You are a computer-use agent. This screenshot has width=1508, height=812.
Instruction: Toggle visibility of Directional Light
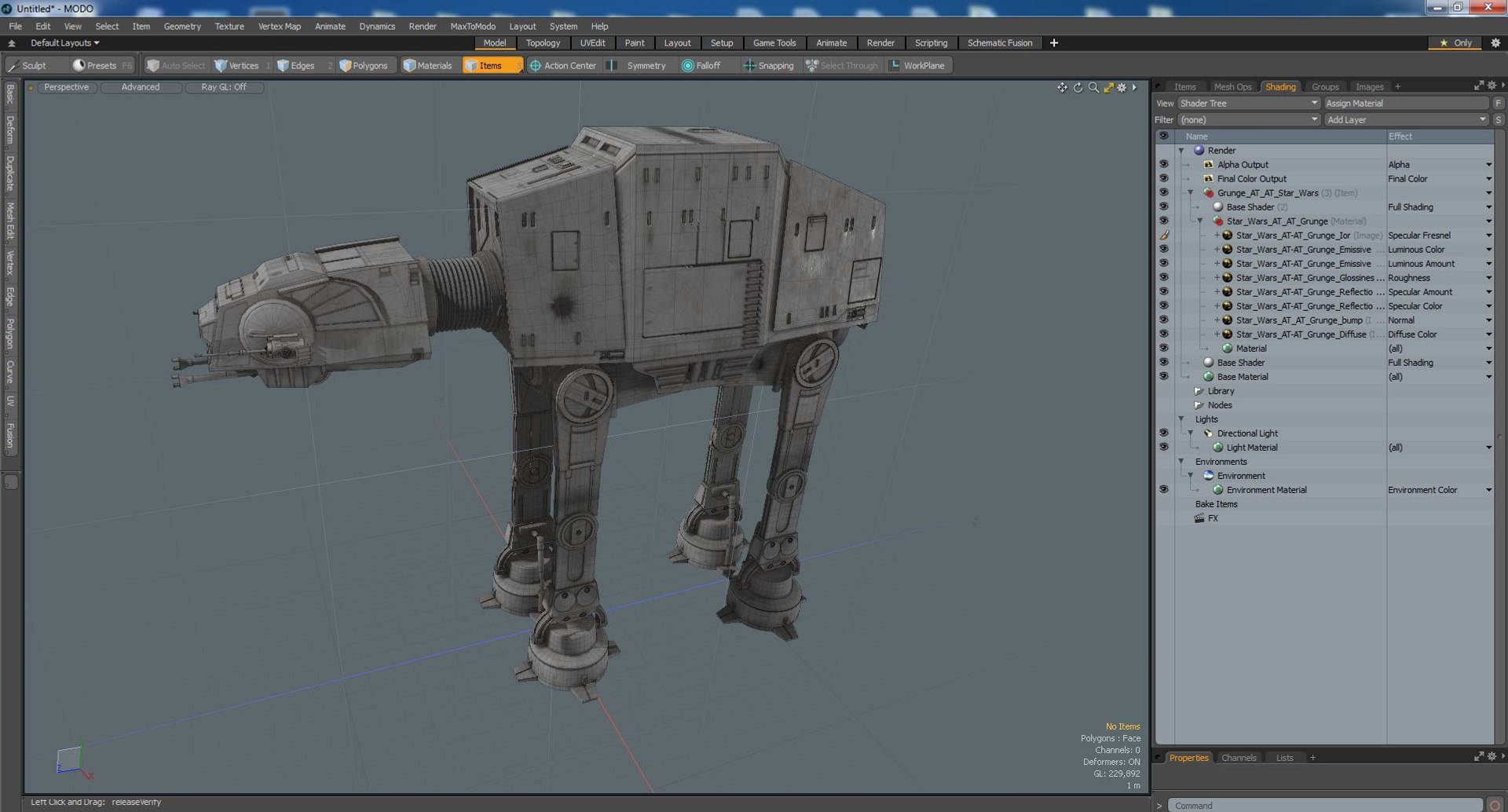(x=1164, y=433)
